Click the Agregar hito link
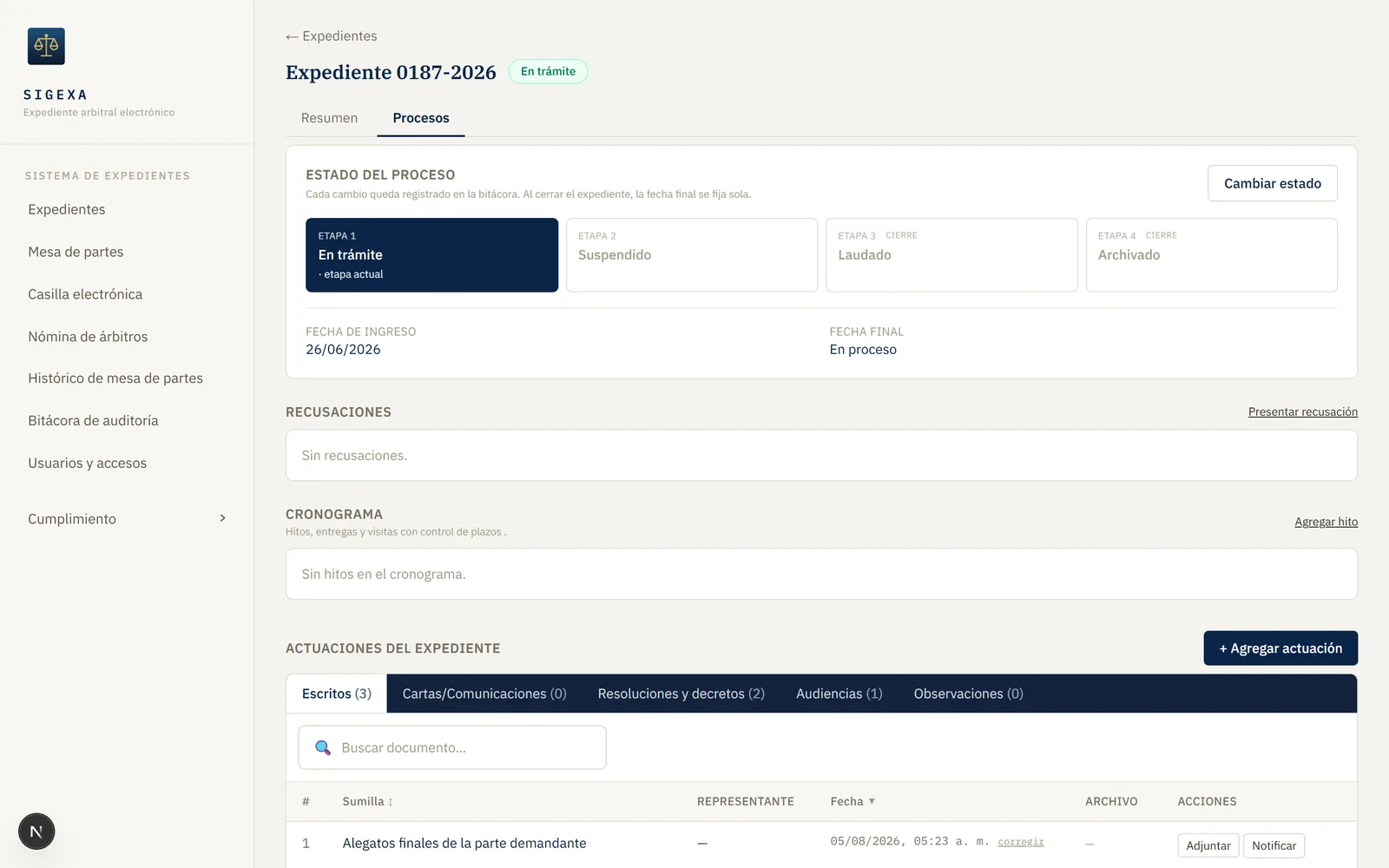The height and width of the screenshot is (868, 1389). (x=1326, y=522)
